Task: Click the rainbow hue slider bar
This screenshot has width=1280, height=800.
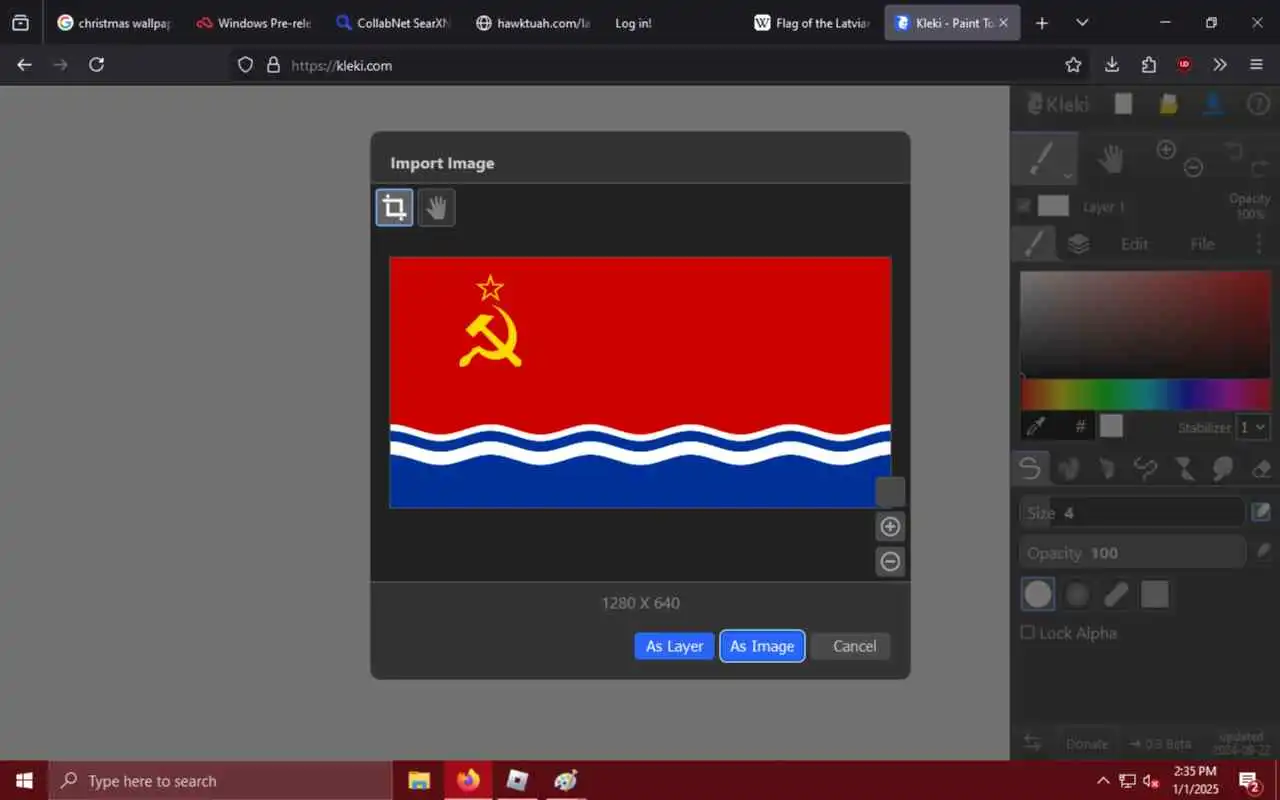Action: (1145, 393)
